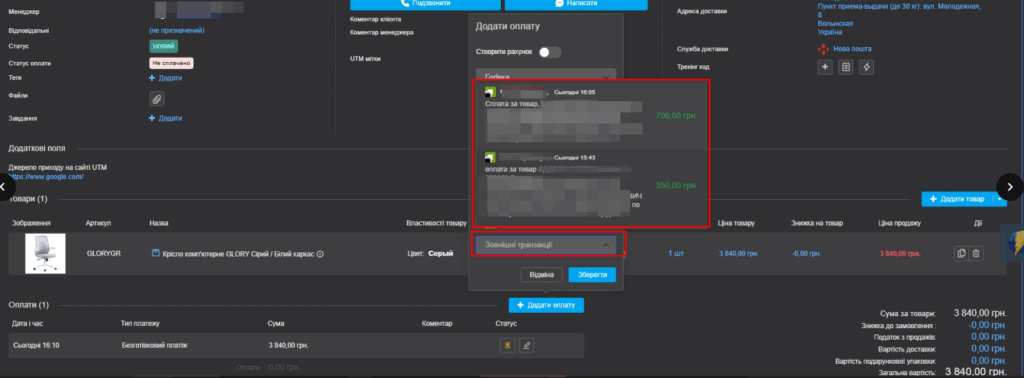
Task: Click the Додати товар button
Action: [x=956, y=198]
